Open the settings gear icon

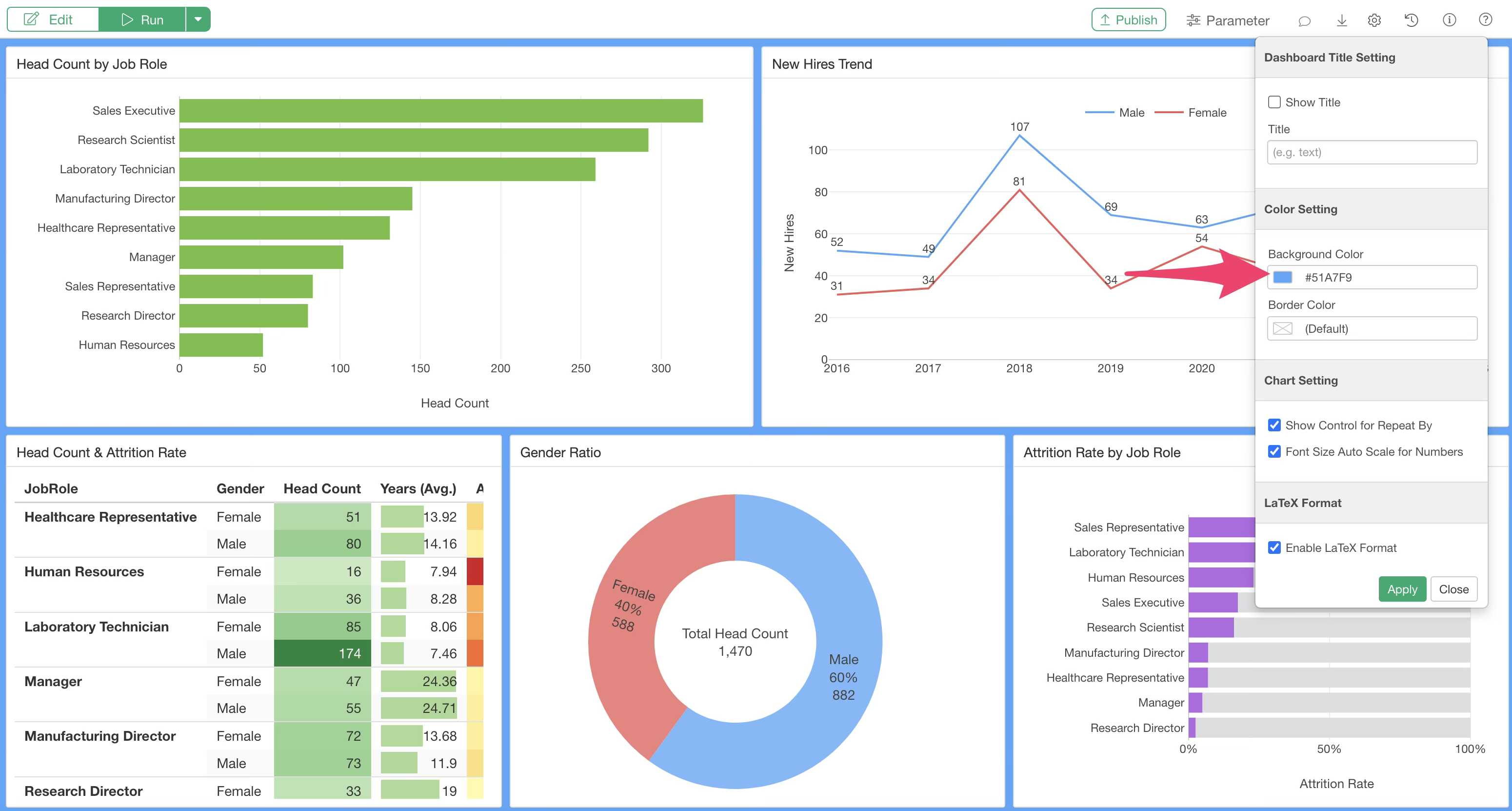pyautogui.click(x=1374, y=20)
